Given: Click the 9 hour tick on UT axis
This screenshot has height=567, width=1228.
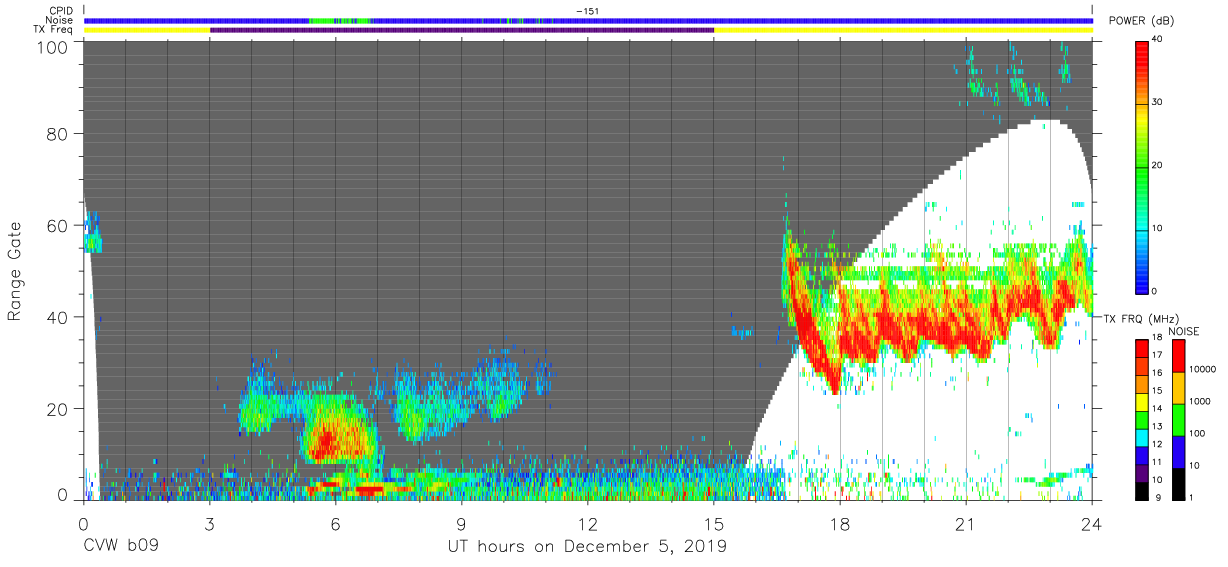Looking at the screenshot, I should point(462,523).
